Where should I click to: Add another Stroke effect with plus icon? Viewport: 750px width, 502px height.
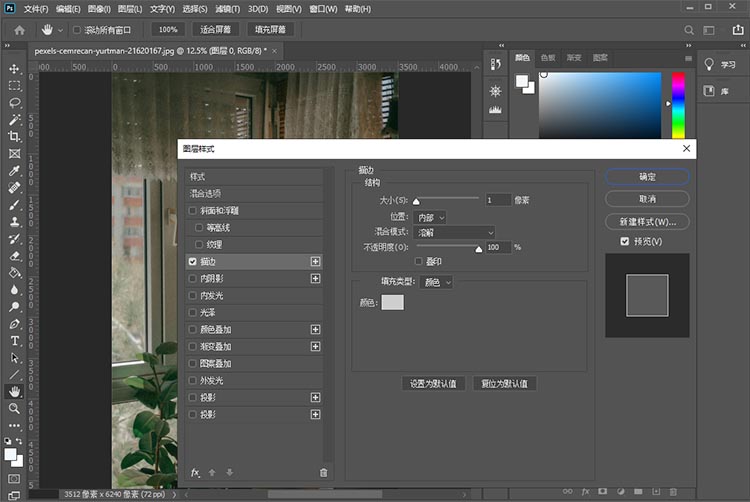click(316, 261)
